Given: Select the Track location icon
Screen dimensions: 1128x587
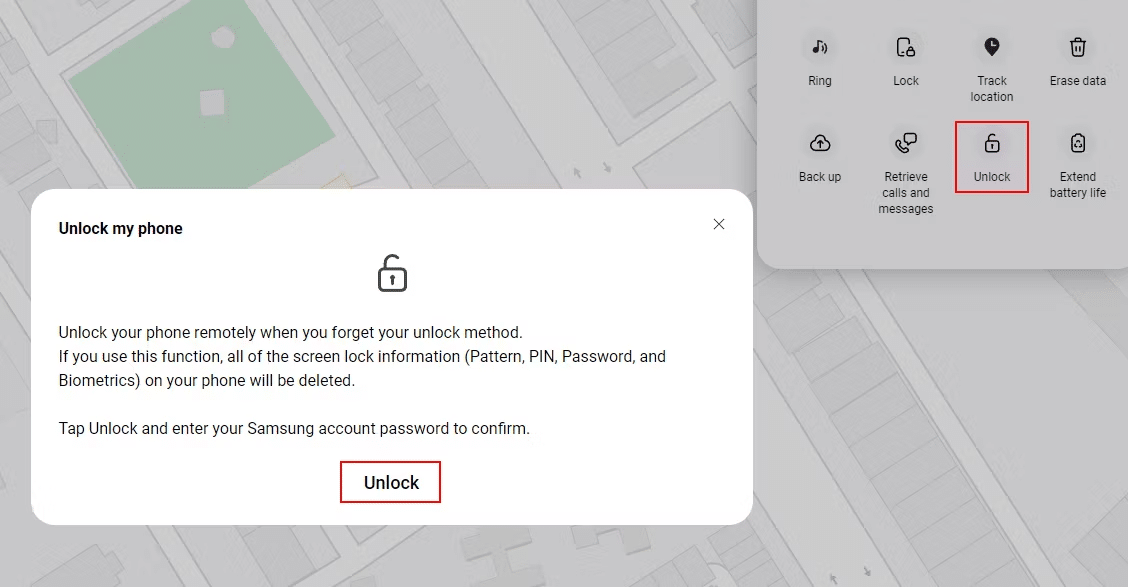Looking at the screenshot, I should [x=991, y=46].
